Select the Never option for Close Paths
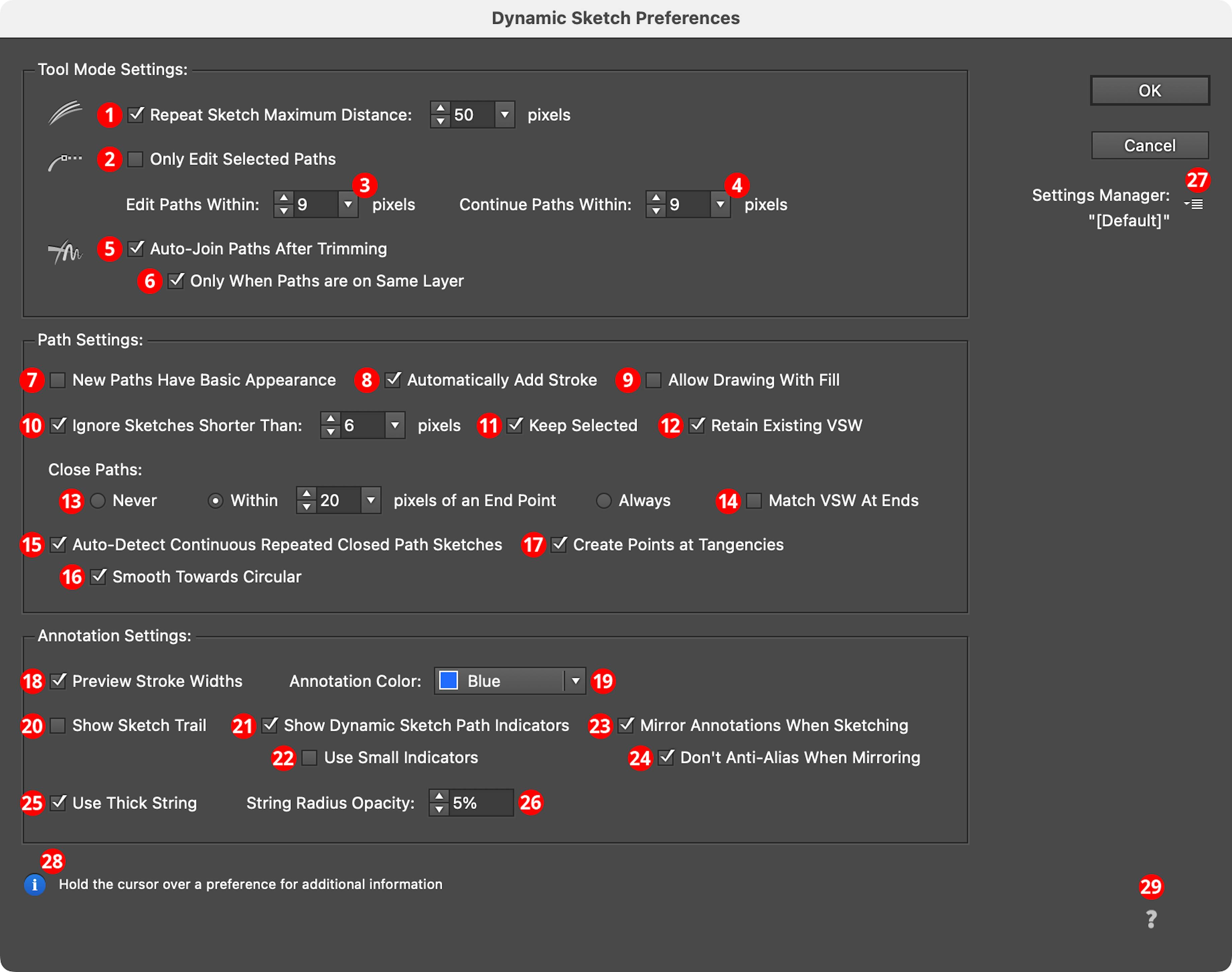The width and height of the screenshot is (1232, 972). pos(98,501)
